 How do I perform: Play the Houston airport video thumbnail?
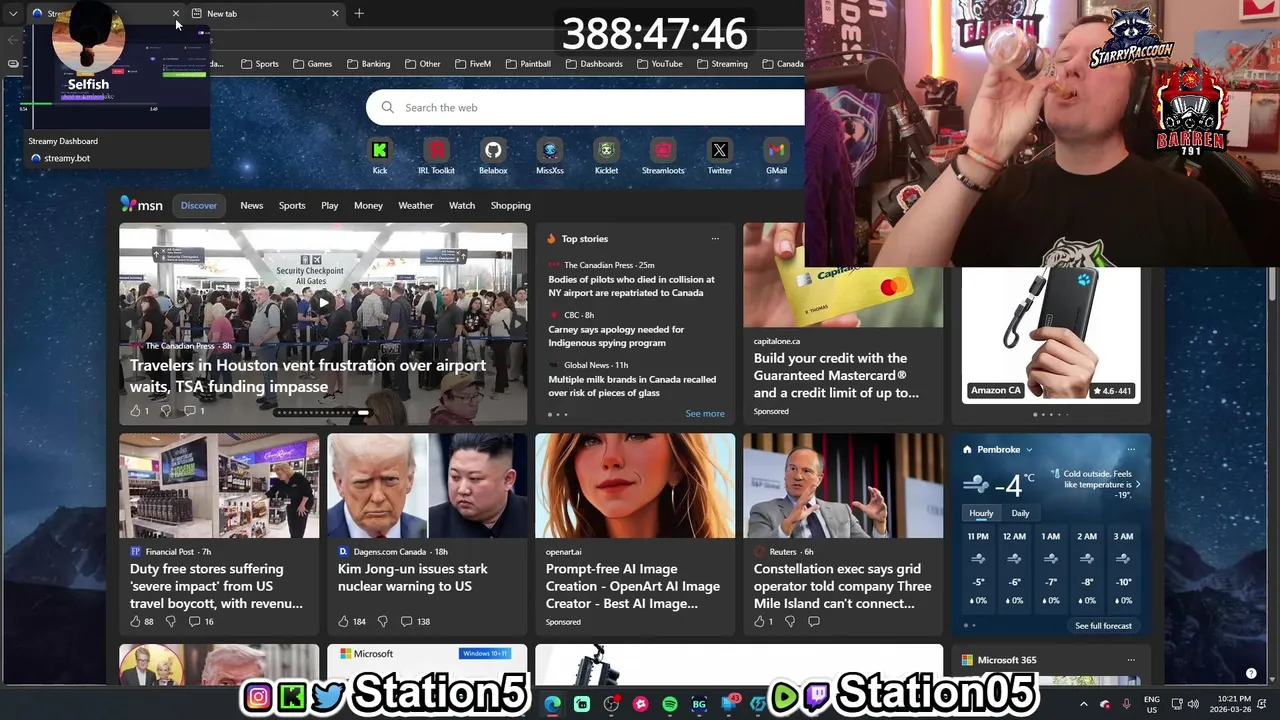tap(323, 301)
